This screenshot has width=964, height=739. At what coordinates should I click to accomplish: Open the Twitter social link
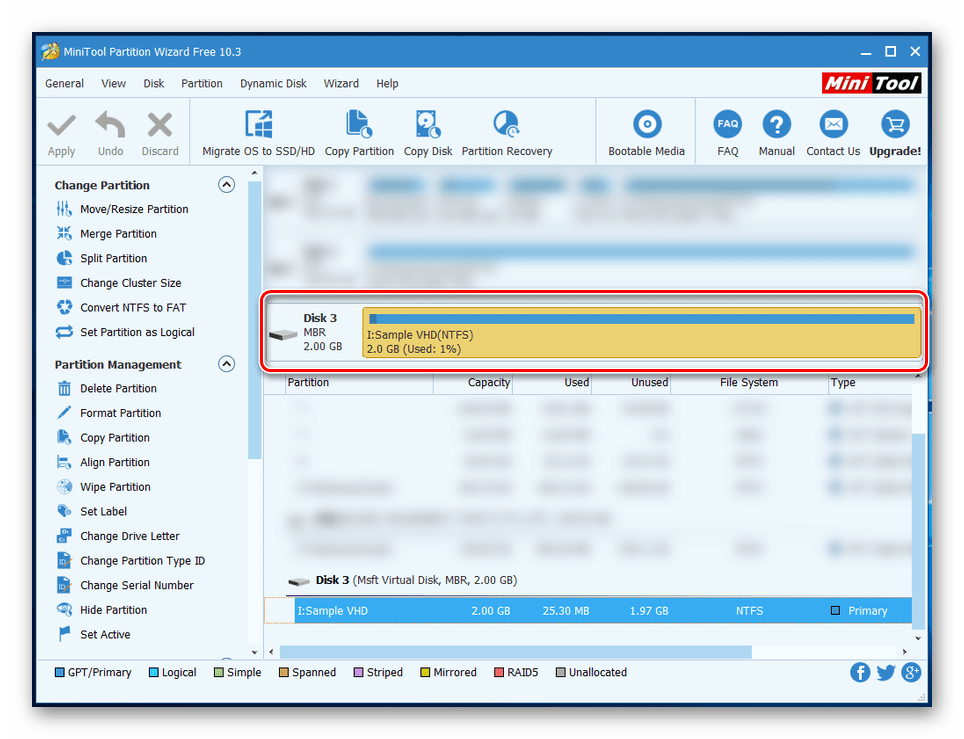(886, 673)
